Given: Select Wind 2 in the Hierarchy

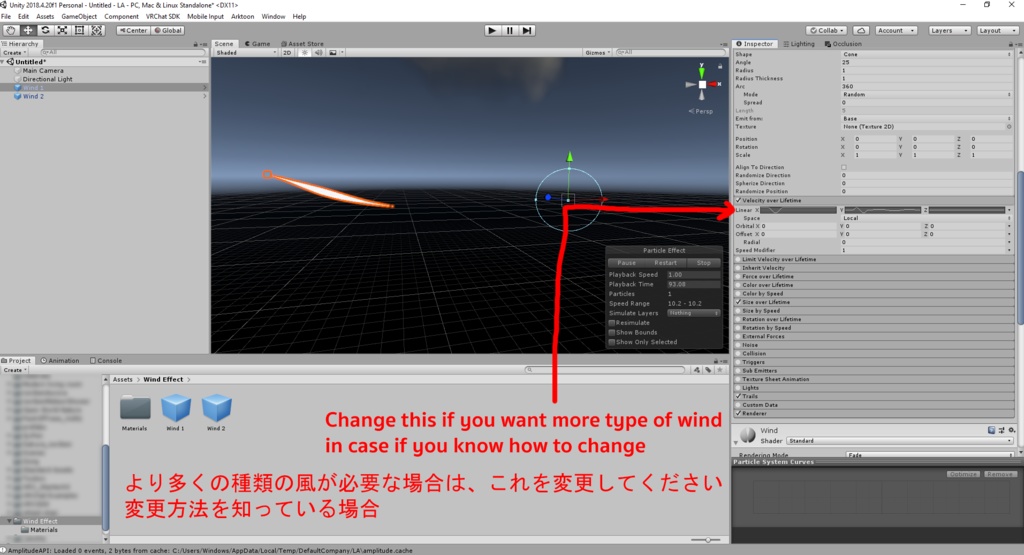Looking at the screenshot, I should coord(33,96).
